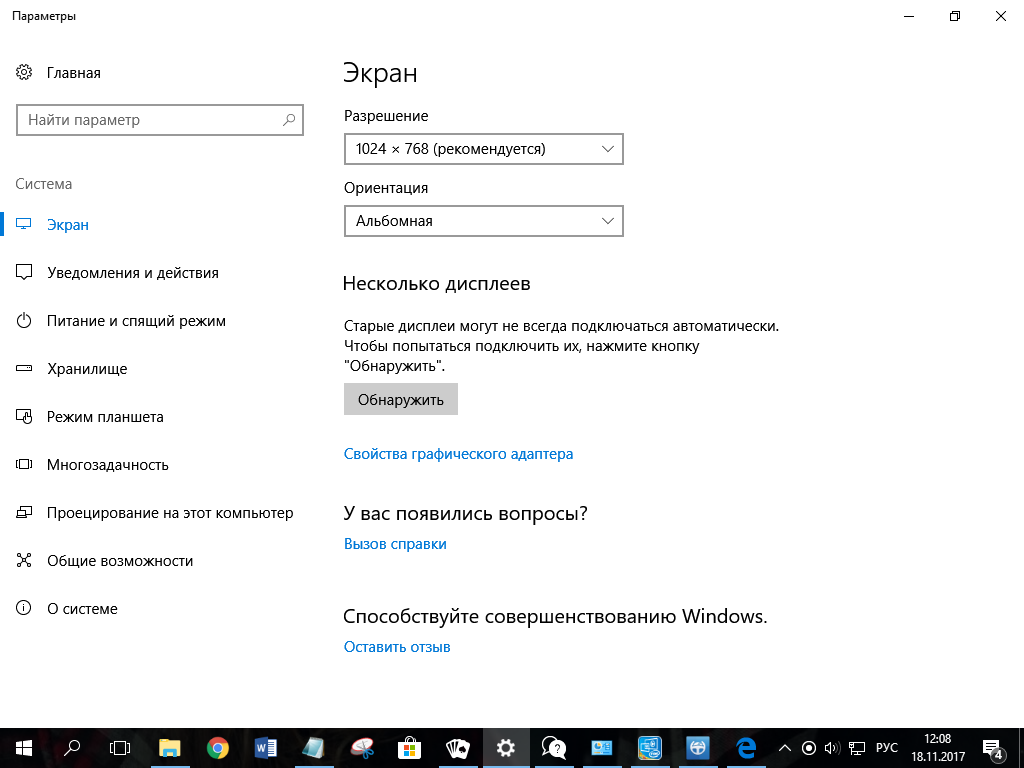The width and height of the screenshot is (1024, 768).
Task: Show hidden system tray icons
Action: coord(786,748)
